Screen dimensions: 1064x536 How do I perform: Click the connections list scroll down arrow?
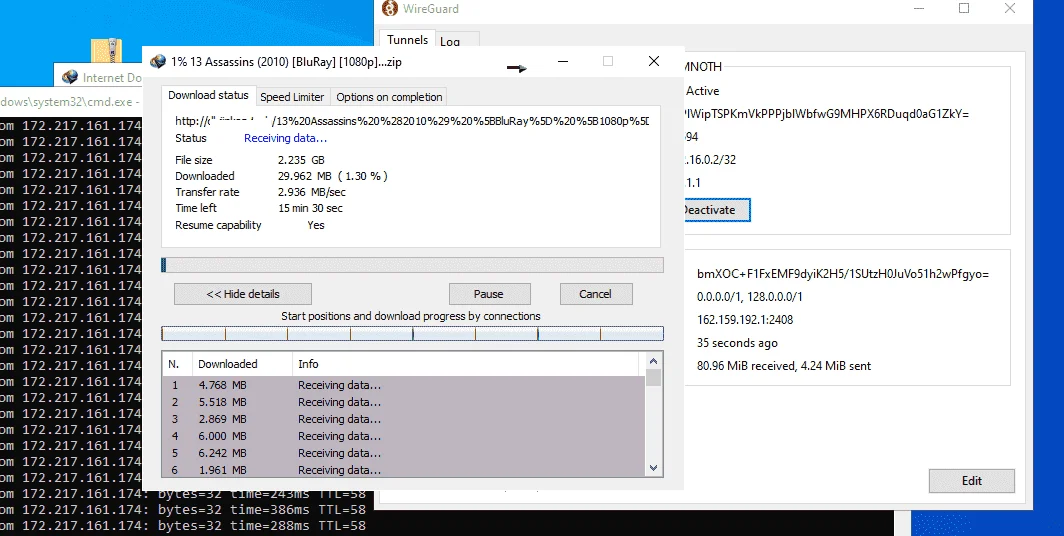(x=653, y=467)
